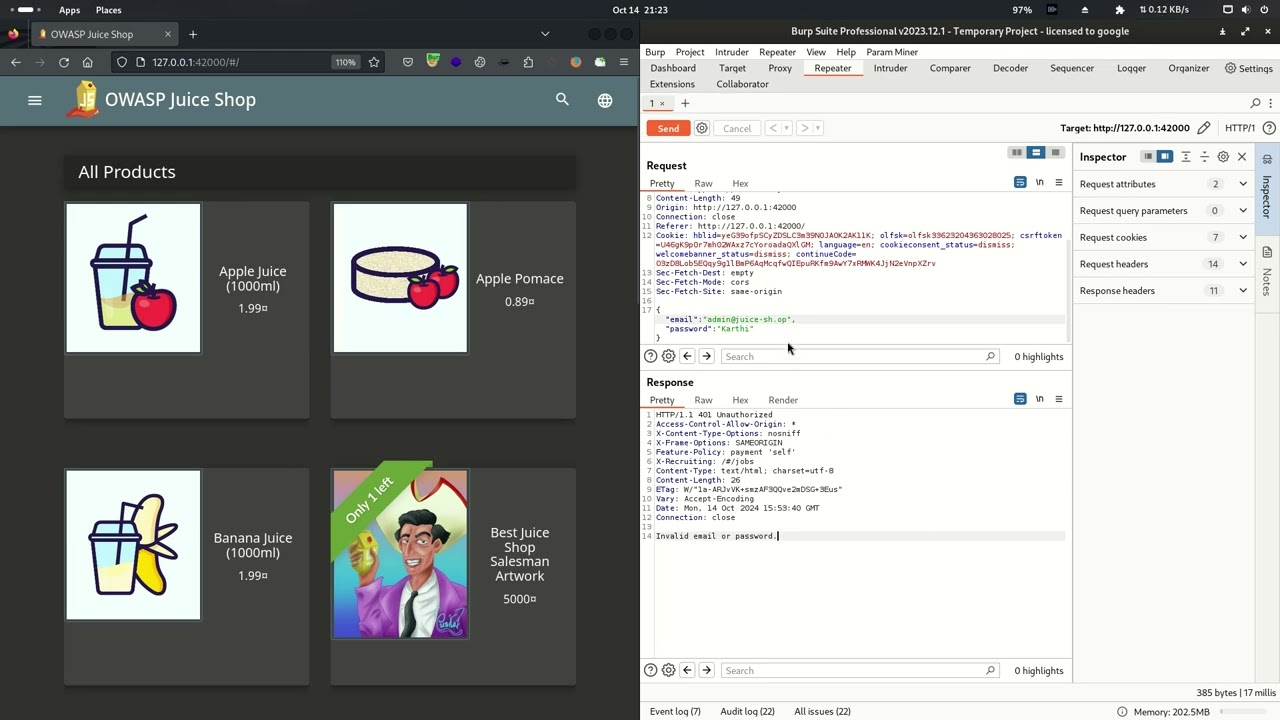Image resolution: width=1280 pixels, height=720 pixels.
Task: Set zoom level via 110% badge
Action: tap(345, 62)
